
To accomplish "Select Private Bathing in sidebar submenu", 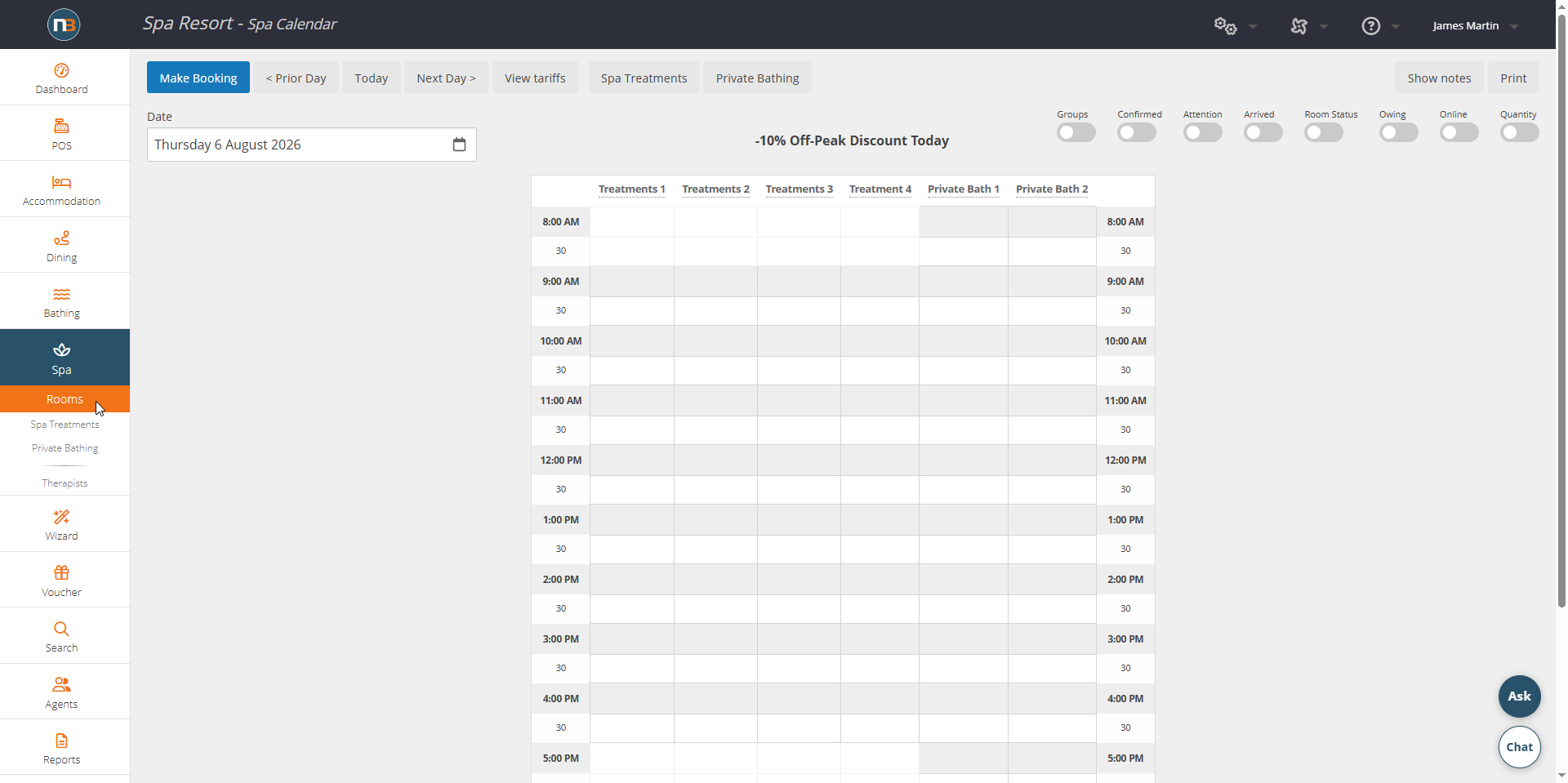I will point(65,448).
